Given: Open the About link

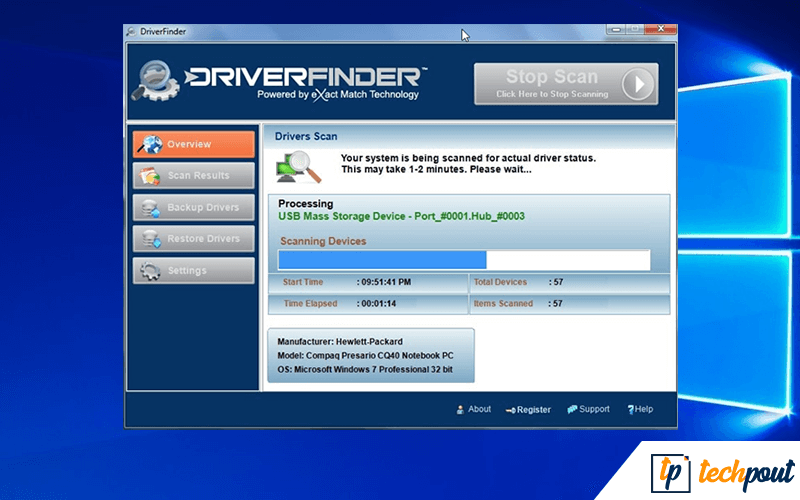Looking at the screenshot, I should coord(474,409).
